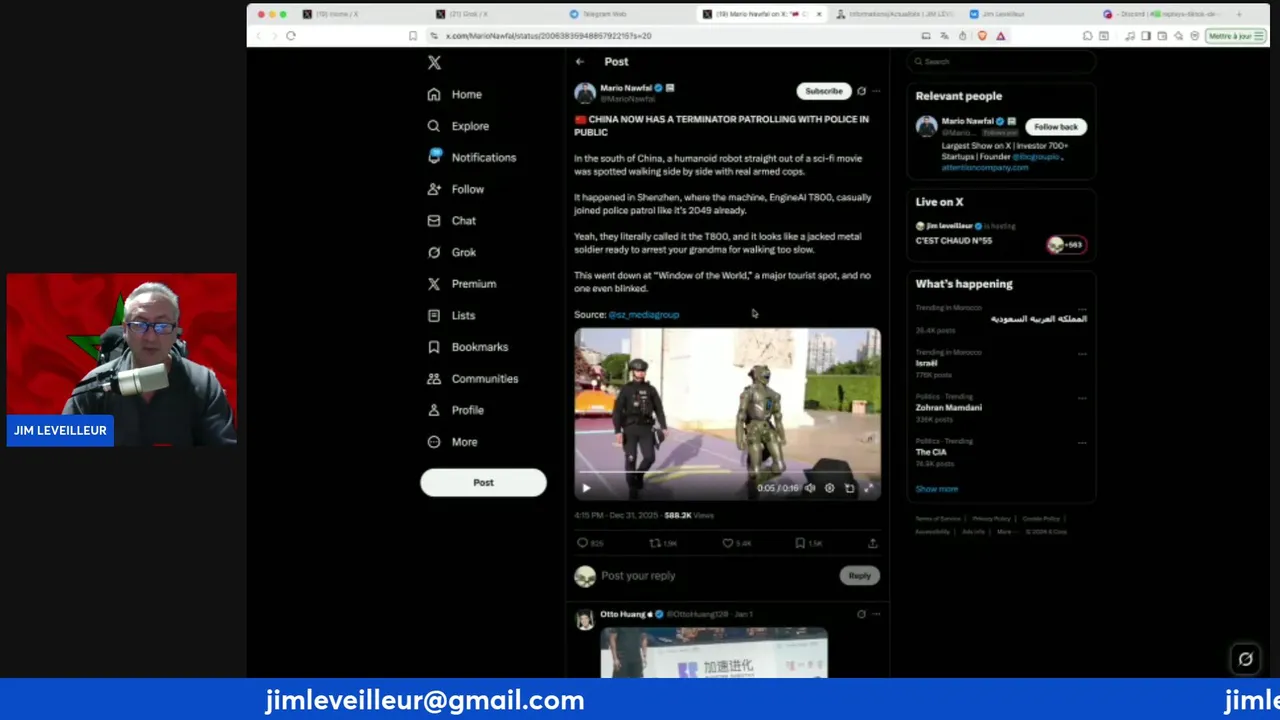Click the browser address bar URL
1280x720 pixels.
tap(548, 36)
